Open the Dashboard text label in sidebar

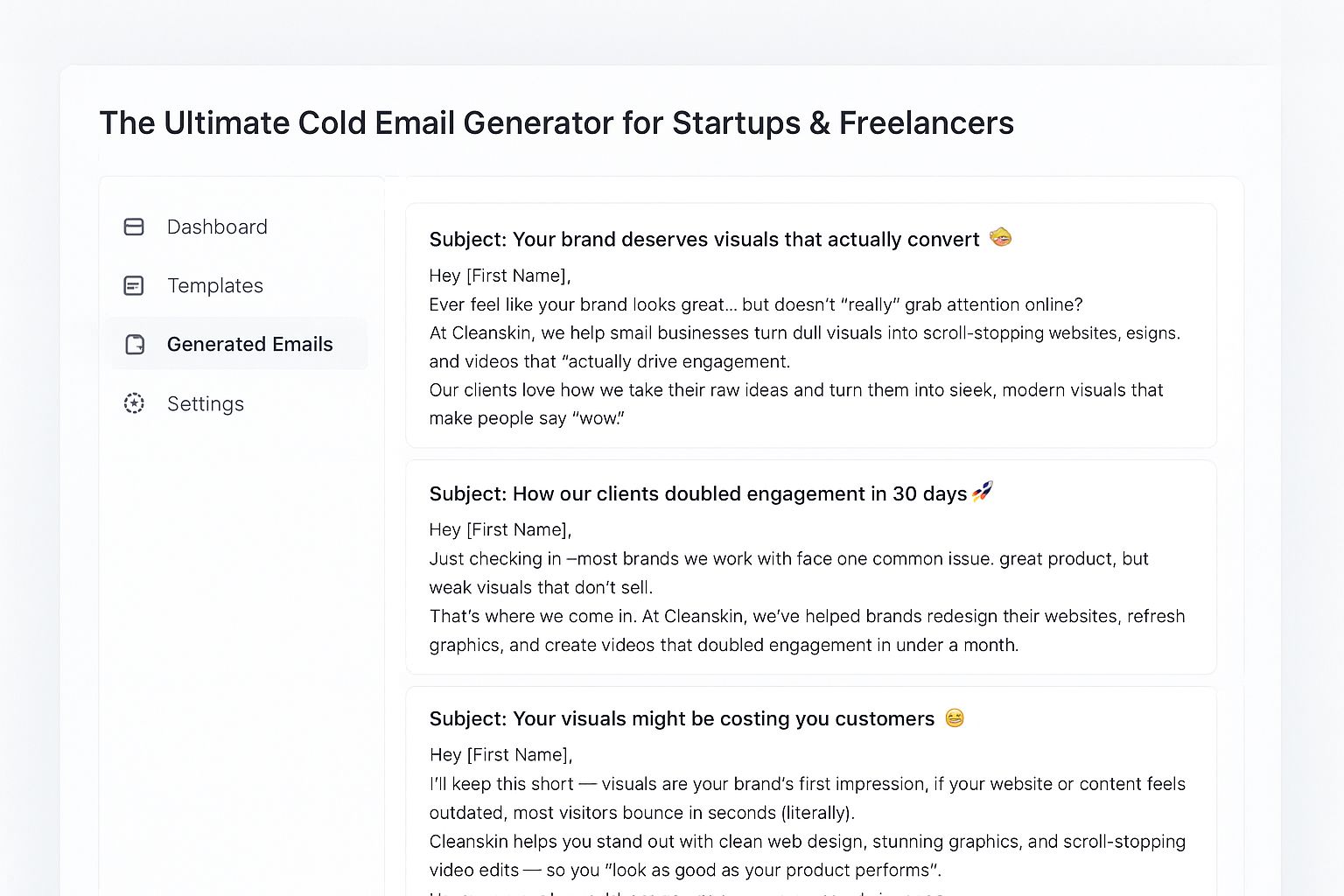pos(217,227)
